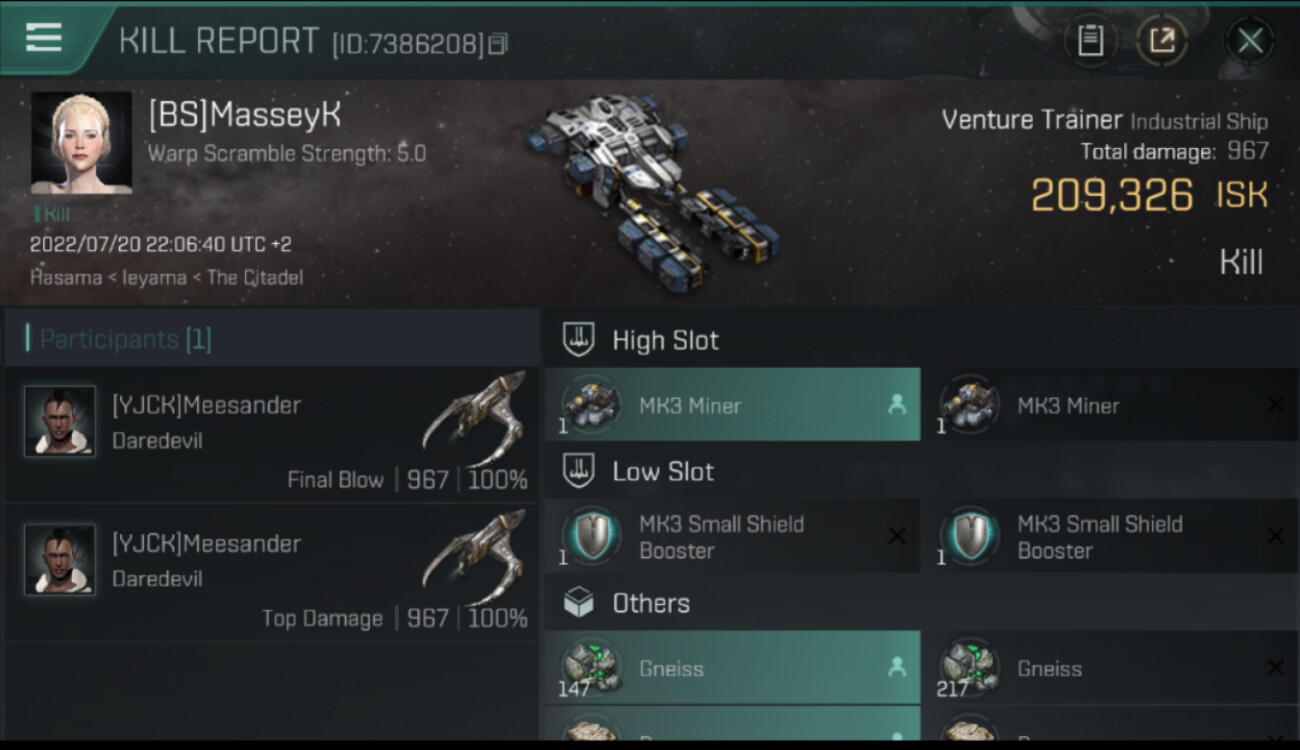Select the Gneiss stack of 147
Image resolution: width=1300 pixels, height=750 pixels.
[733, 667]
